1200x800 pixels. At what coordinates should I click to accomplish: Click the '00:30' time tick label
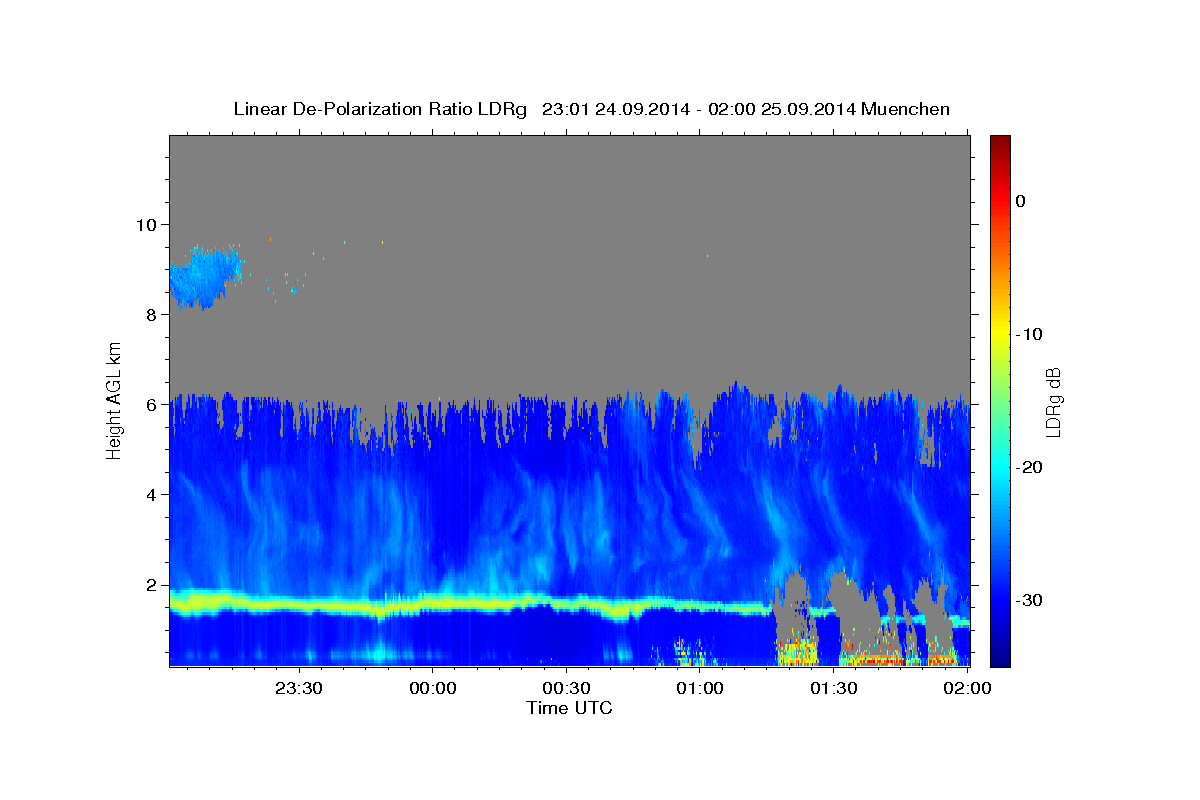tap(566, 688)
